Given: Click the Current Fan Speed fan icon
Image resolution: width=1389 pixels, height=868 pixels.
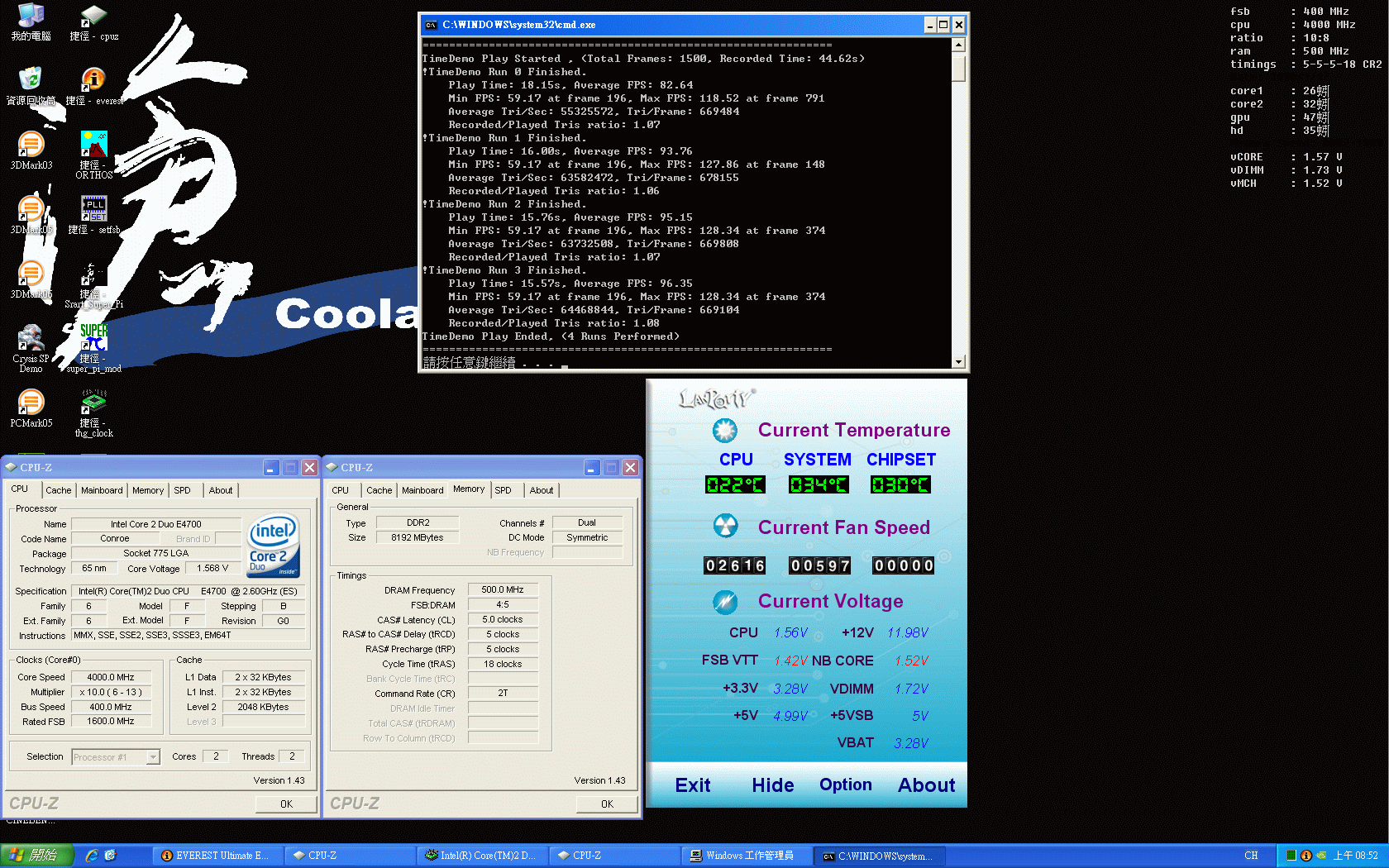Looking at the screenshot, I should point(725,526).
